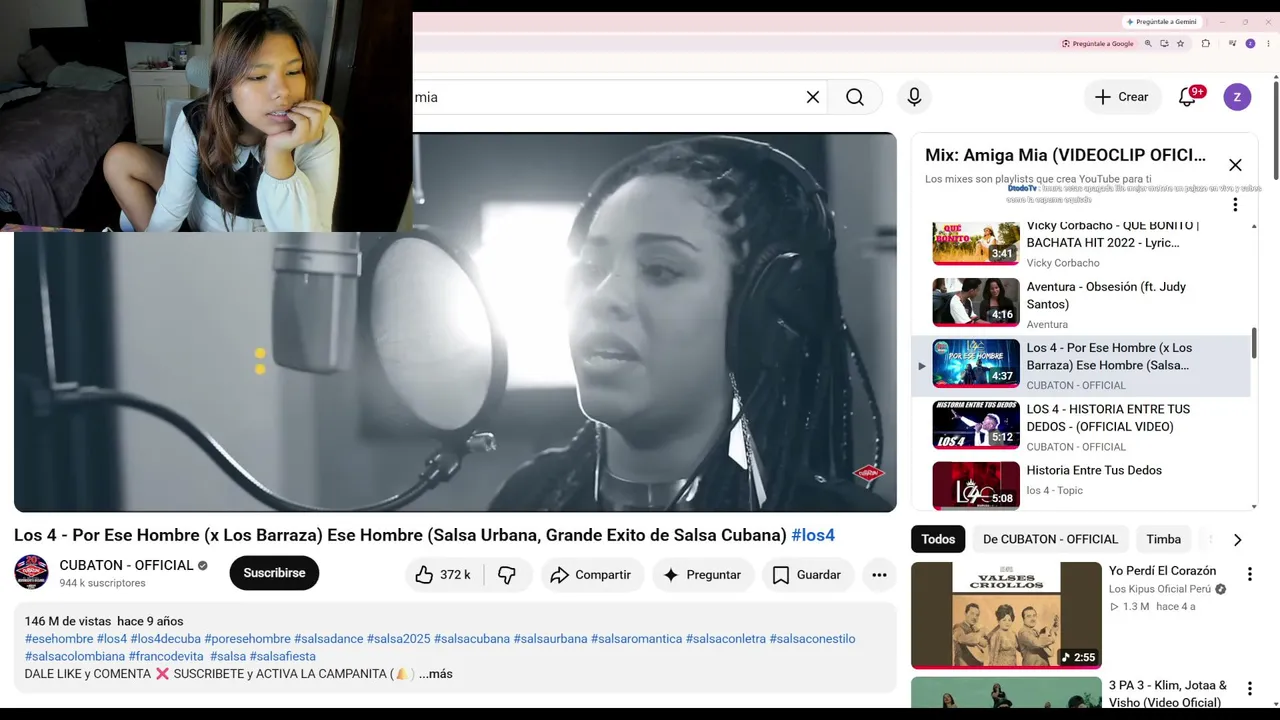Viewport: 1280px width, 720px height.
Task: Select the Todos filter chip
Action: pyautogui.click(x=938, y=539)
